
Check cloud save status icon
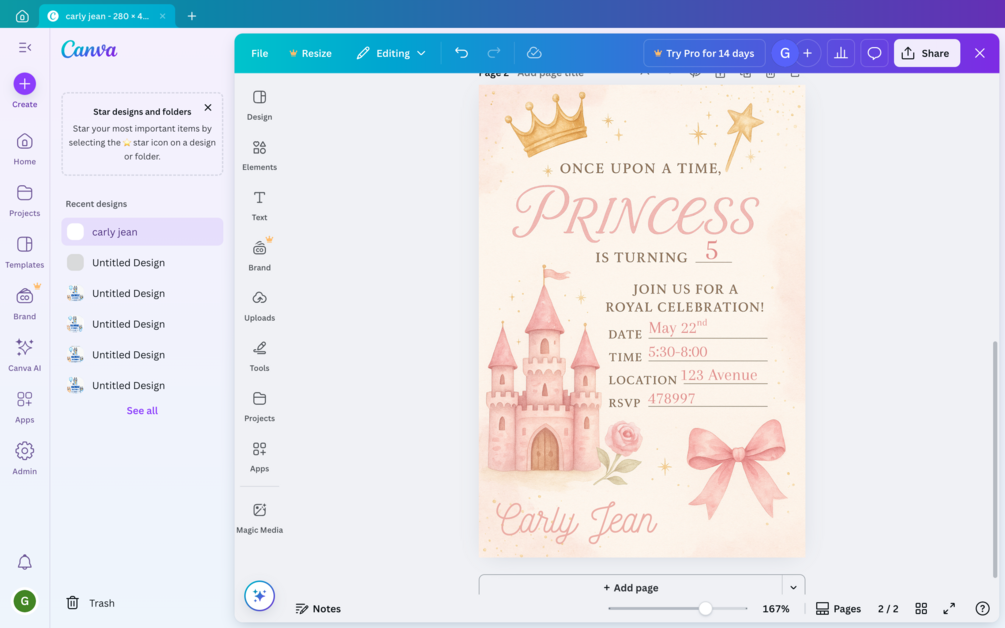coord(534,53)
